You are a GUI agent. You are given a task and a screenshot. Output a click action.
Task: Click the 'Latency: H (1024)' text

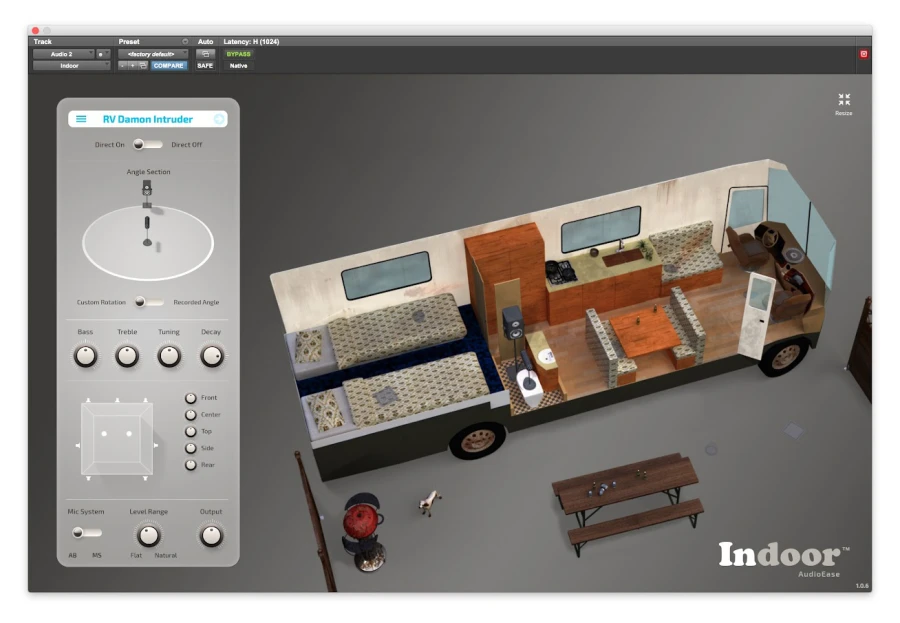(251, 41)
